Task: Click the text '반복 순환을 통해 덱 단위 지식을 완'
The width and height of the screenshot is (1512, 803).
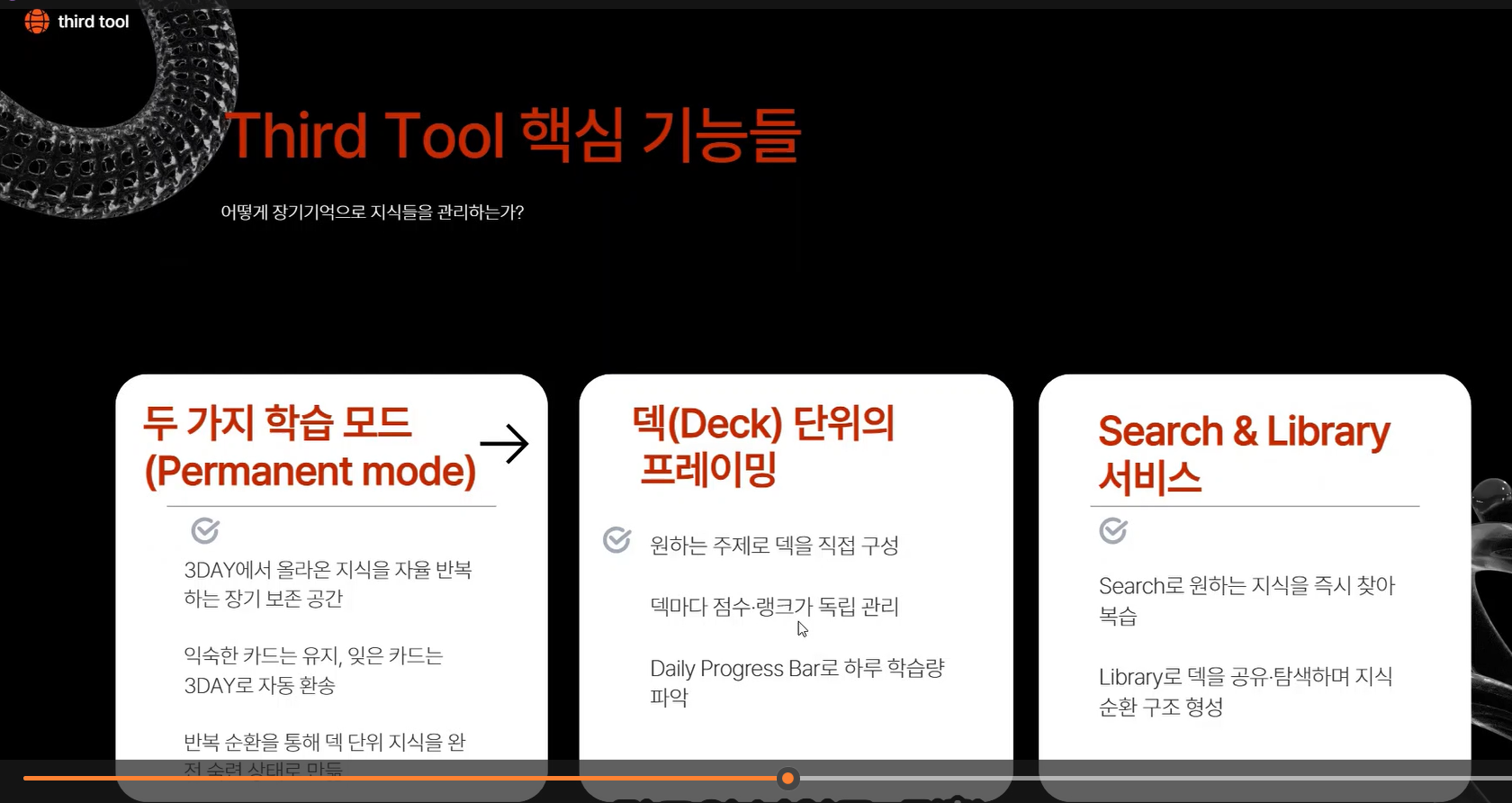Action: [325, 743]
